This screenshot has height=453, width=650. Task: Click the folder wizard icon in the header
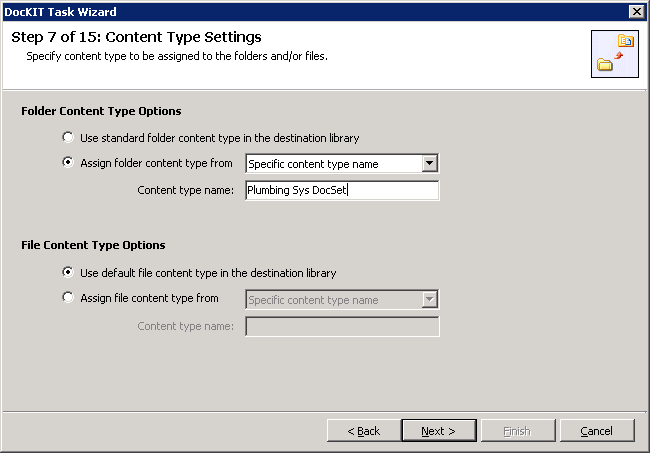click(x=615, y=53)
